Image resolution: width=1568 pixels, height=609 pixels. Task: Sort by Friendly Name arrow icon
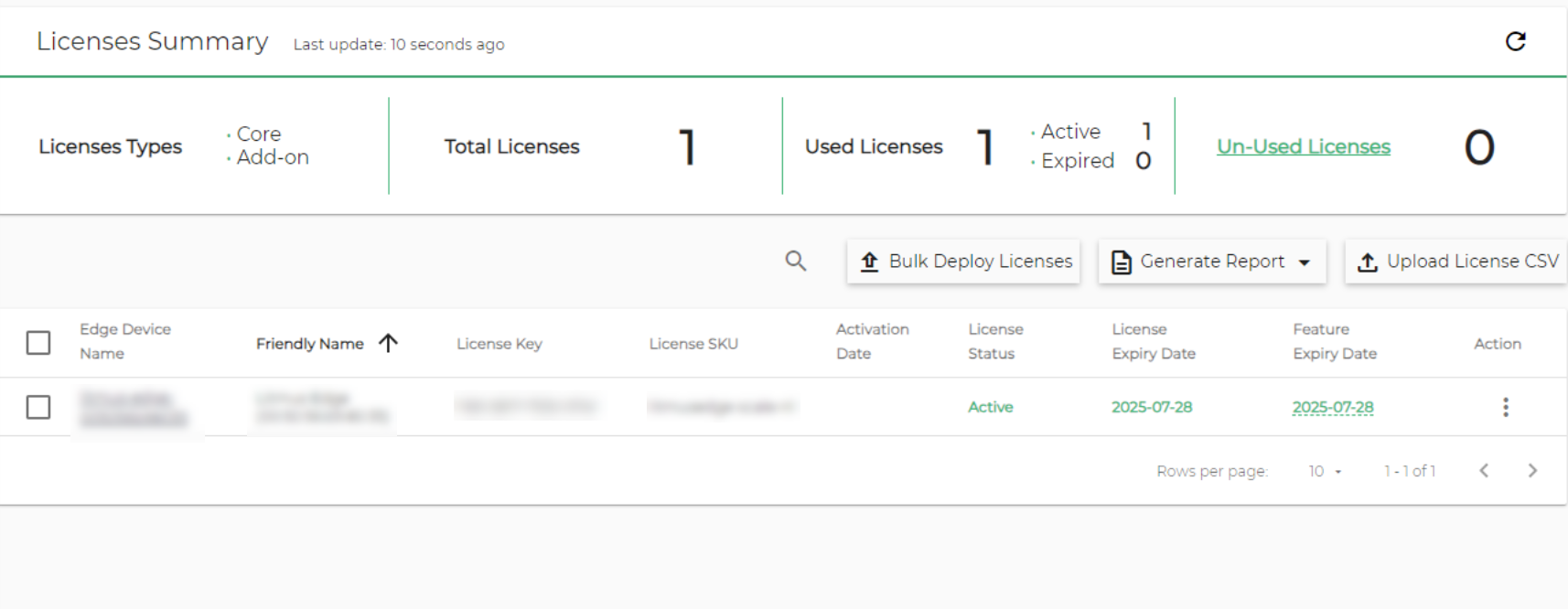[x=389, y=343]
